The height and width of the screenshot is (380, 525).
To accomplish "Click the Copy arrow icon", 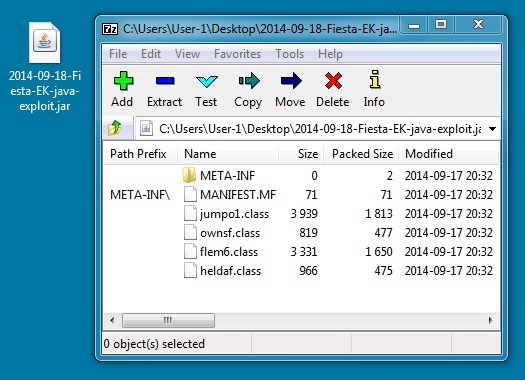I will [x=249, y=81].
